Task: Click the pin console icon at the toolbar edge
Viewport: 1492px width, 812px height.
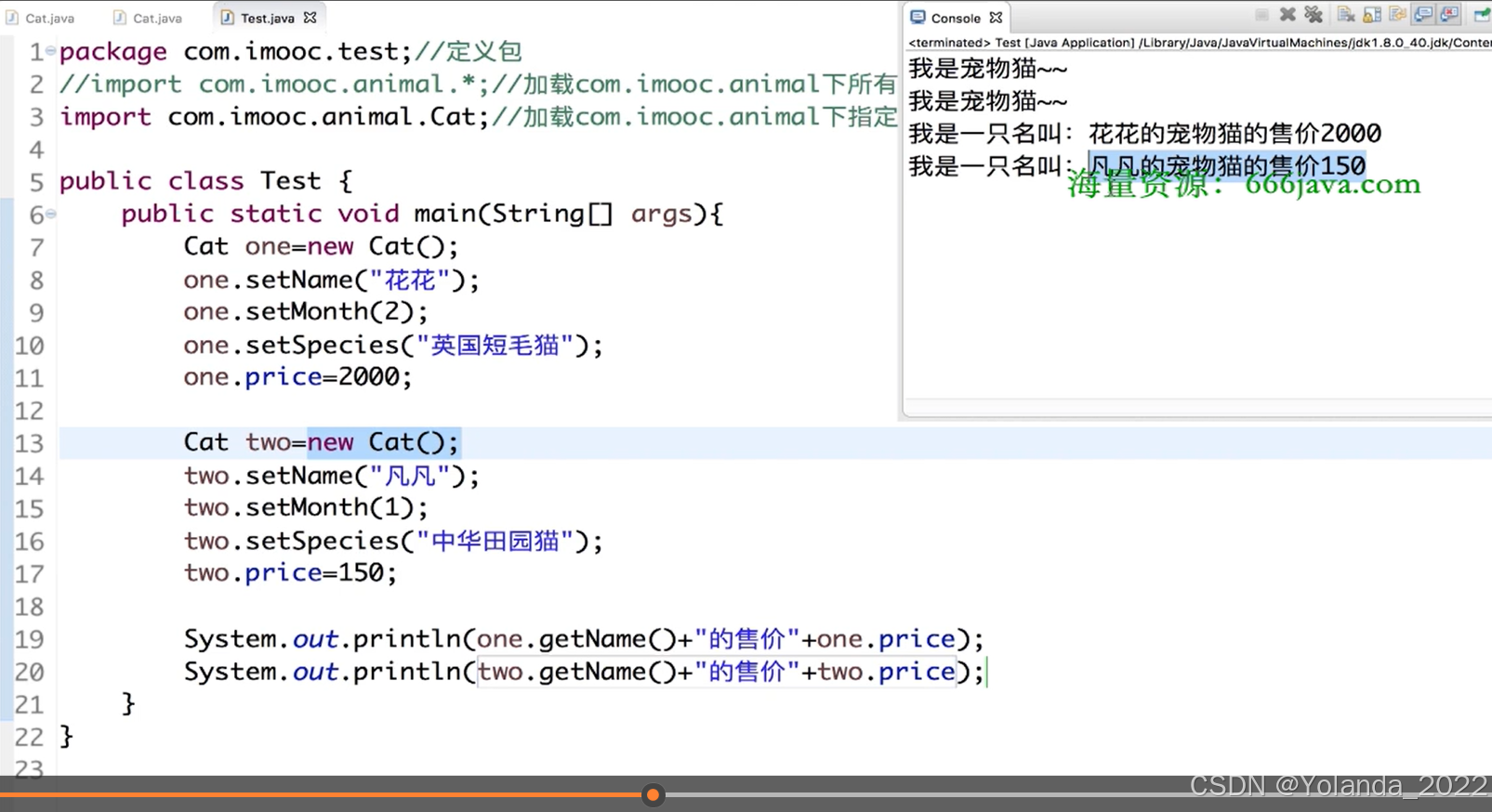Action: (x=1482, y=15)
